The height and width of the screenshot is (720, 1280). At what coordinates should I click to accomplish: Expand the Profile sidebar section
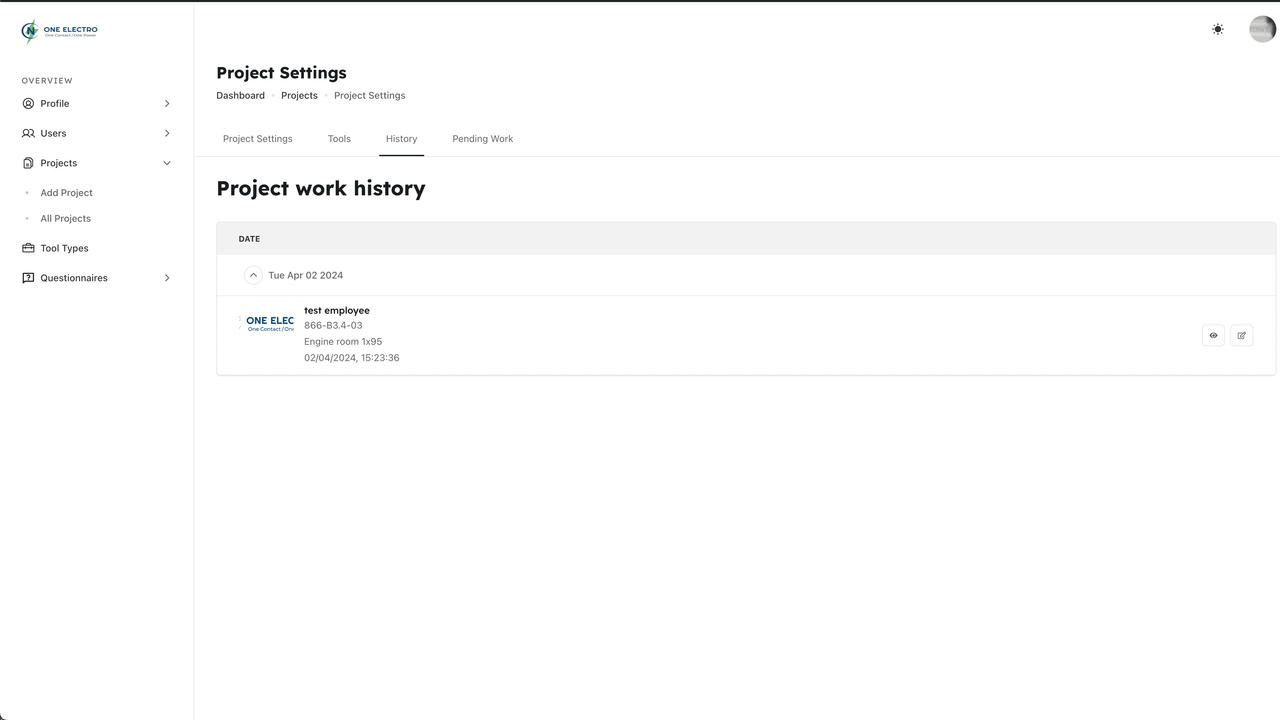point(167,104)
